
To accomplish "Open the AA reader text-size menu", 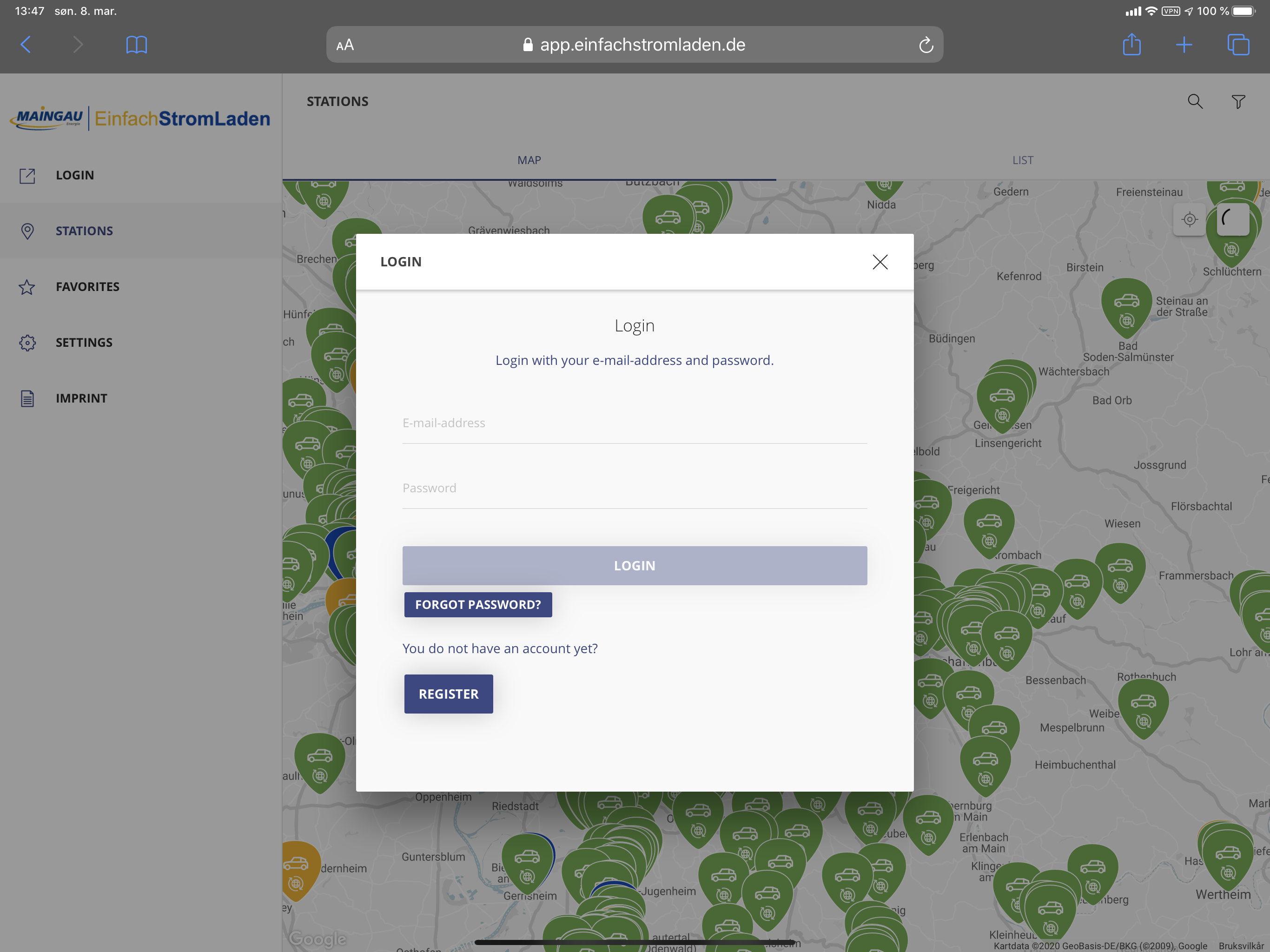I will 345,45.
